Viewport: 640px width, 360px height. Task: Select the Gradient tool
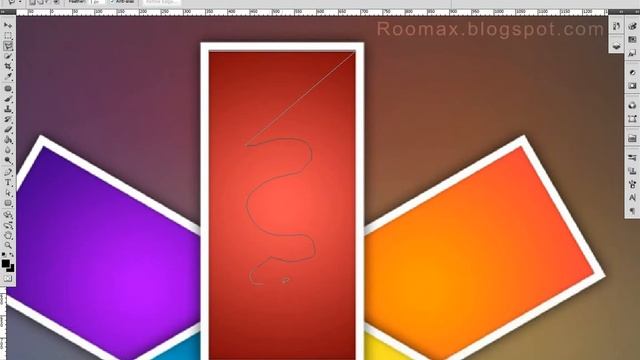(8, 140)
